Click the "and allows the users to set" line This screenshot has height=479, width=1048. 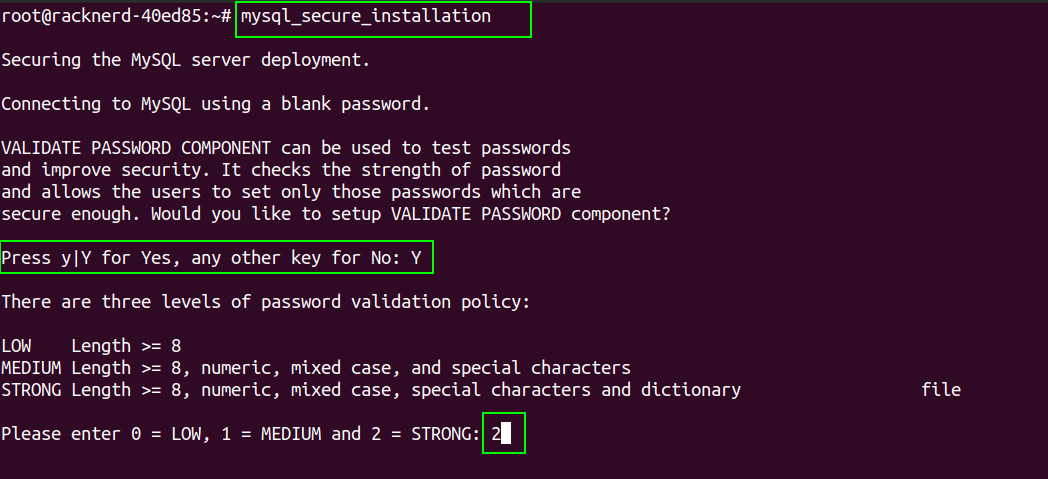tap(290, 192)
